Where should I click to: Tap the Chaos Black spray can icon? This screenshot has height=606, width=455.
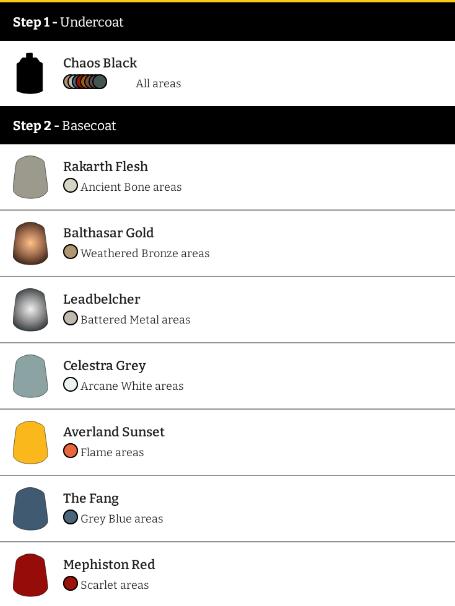tap(30, 73)
